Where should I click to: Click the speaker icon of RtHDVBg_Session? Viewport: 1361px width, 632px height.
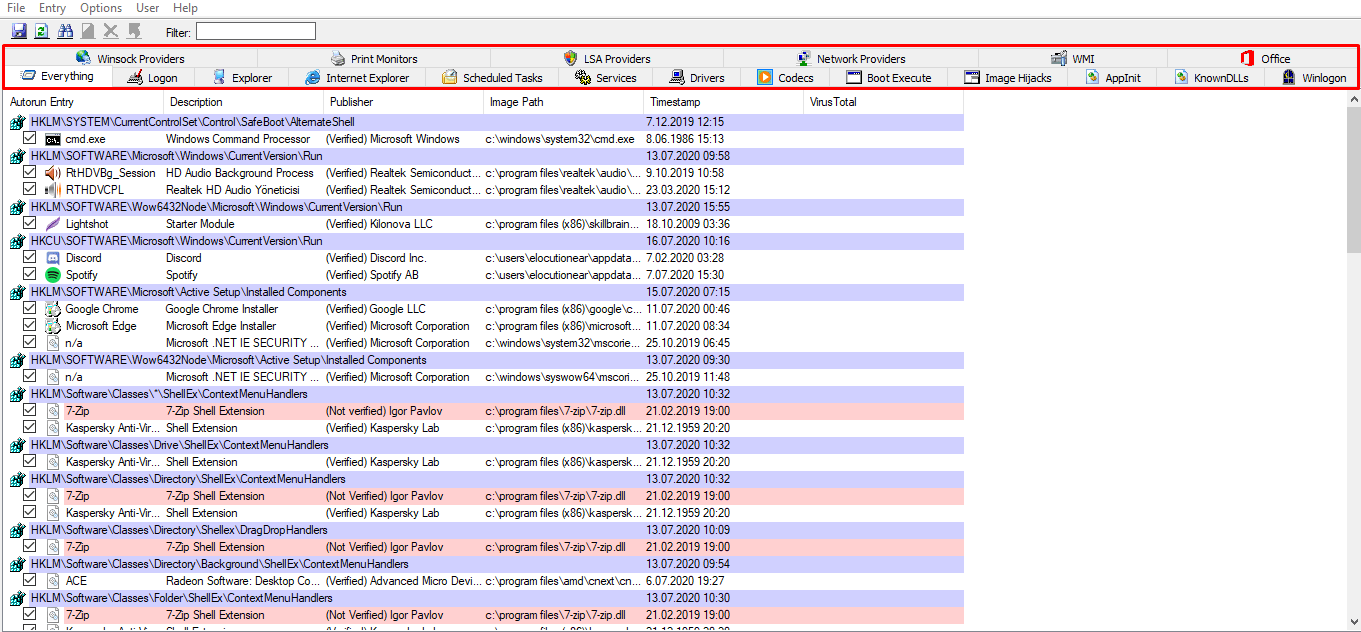[x=53, y=173]
